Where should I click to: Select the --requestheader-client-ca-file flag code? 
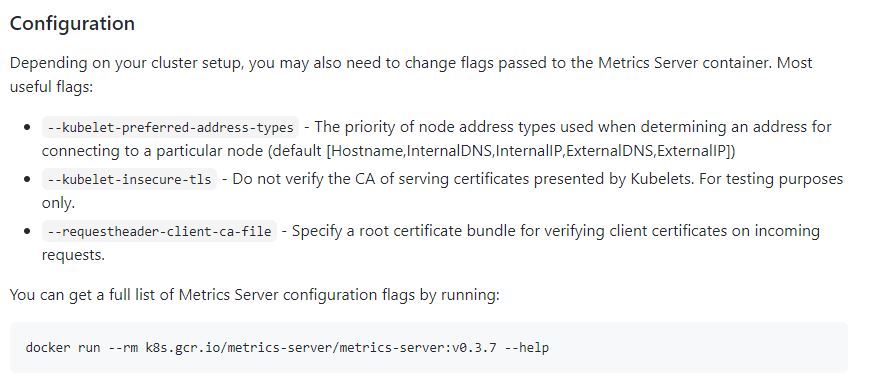coord(159,231)
